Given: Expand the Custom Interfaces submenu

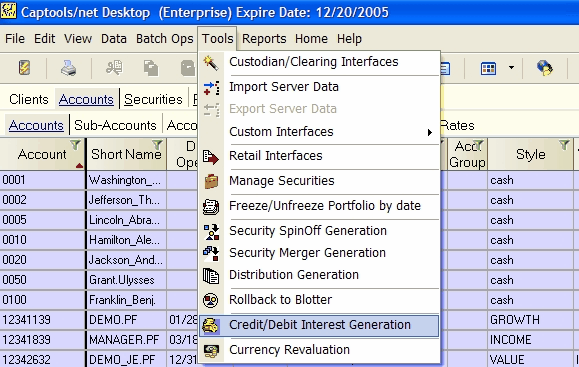Looking at the screenshot, I should coord(319,132).
